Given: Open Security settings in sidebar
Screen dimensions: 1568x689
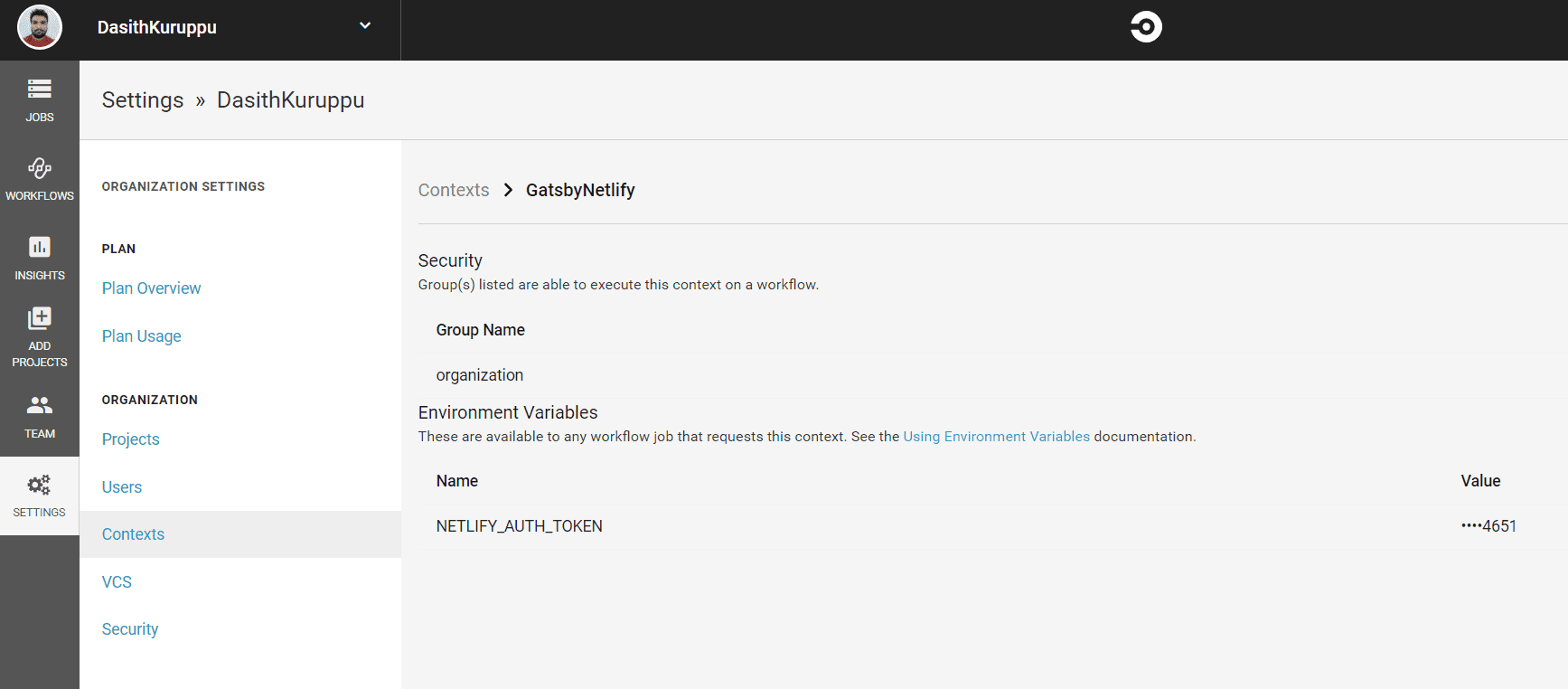Looking at the screenshot, I should click(x=129, y=629).
